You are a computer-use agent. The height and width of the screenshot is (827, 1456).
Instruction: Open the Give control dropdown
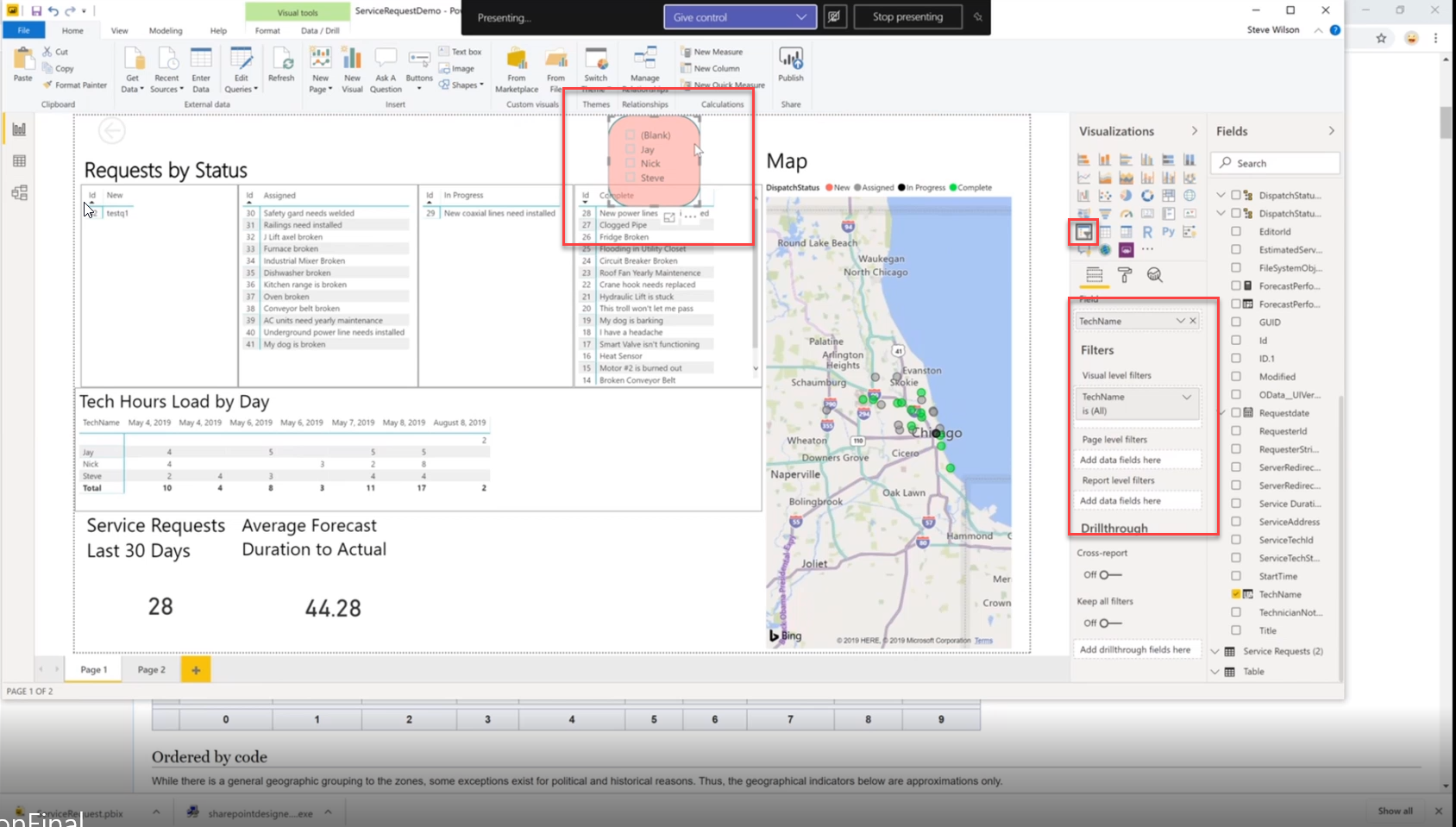pyautogui.click(x=740, y=17)
